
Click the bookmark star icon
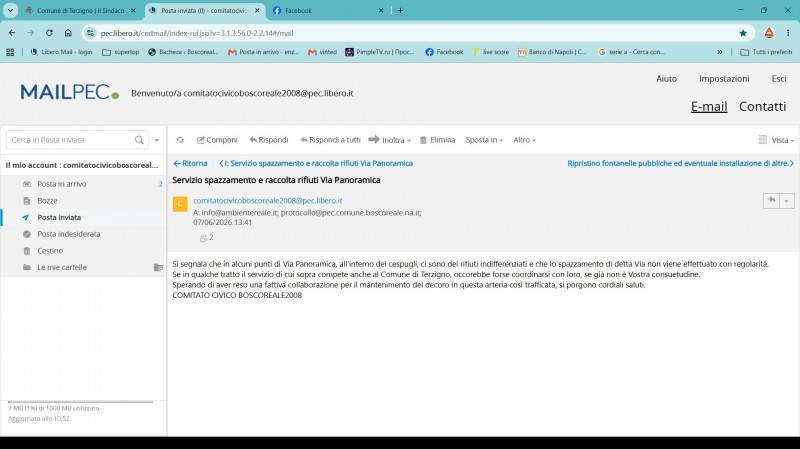743,33
